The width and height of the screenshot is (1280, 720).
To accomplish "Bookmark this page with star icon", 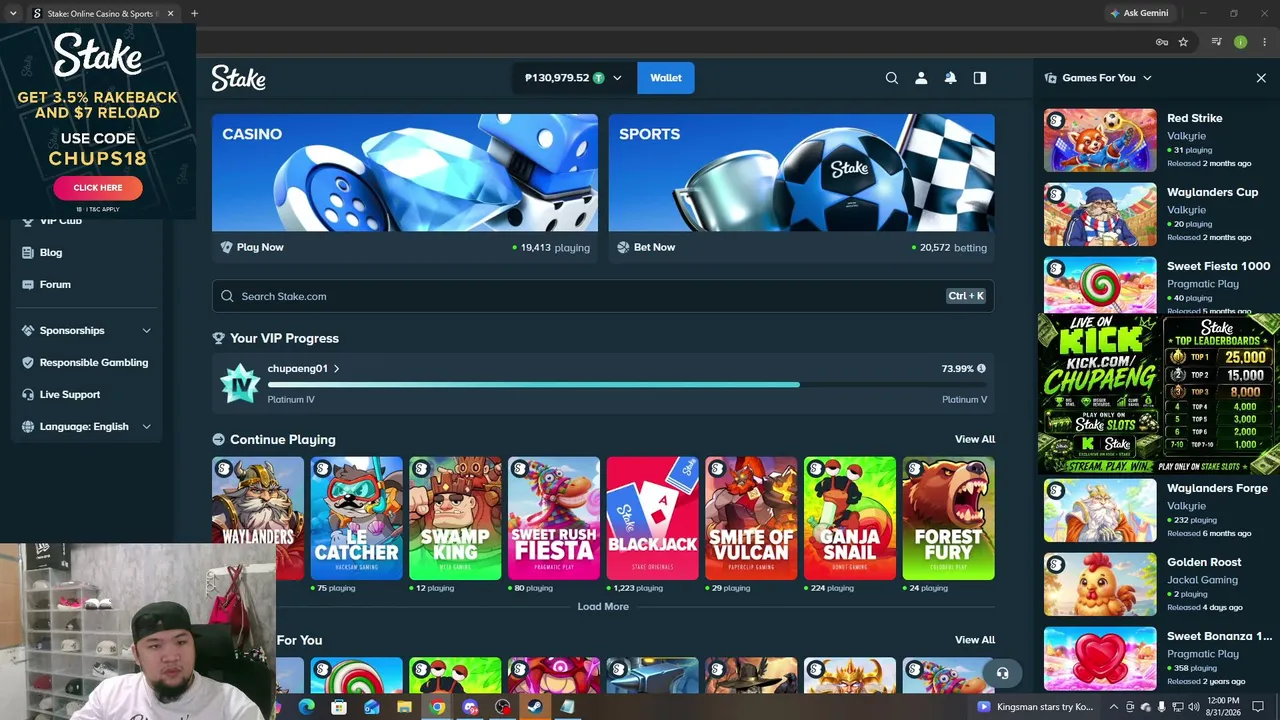I will pyautogui.click(x=1183, y=42).
